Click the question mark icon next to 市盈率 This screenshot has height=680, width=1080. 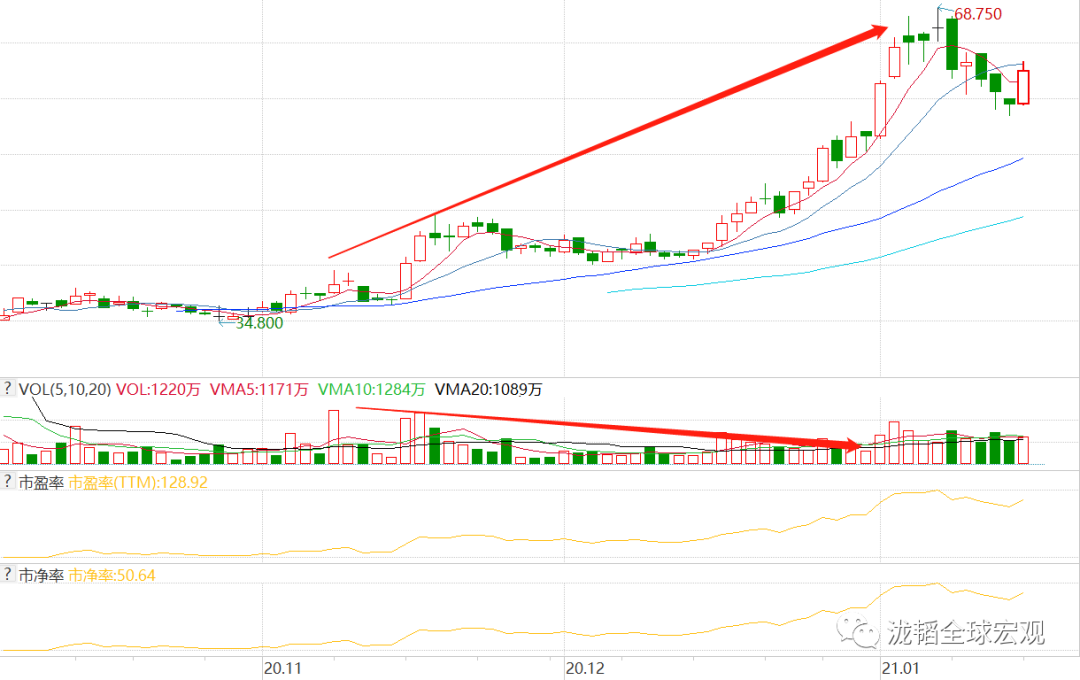[x=8, y=482]
